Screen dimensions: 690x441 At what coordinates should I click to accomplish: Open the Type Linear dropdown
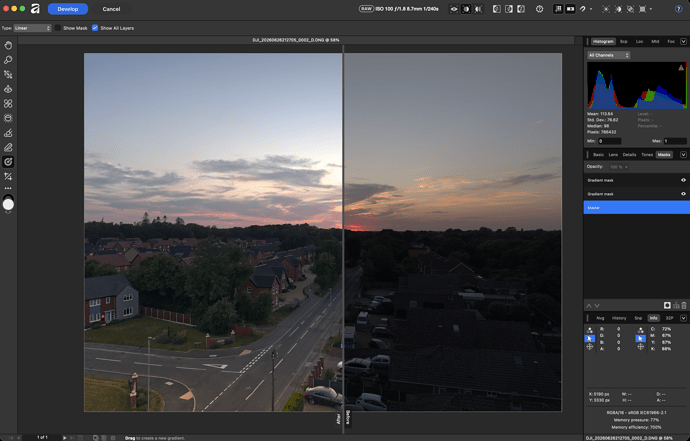(33, 28)
